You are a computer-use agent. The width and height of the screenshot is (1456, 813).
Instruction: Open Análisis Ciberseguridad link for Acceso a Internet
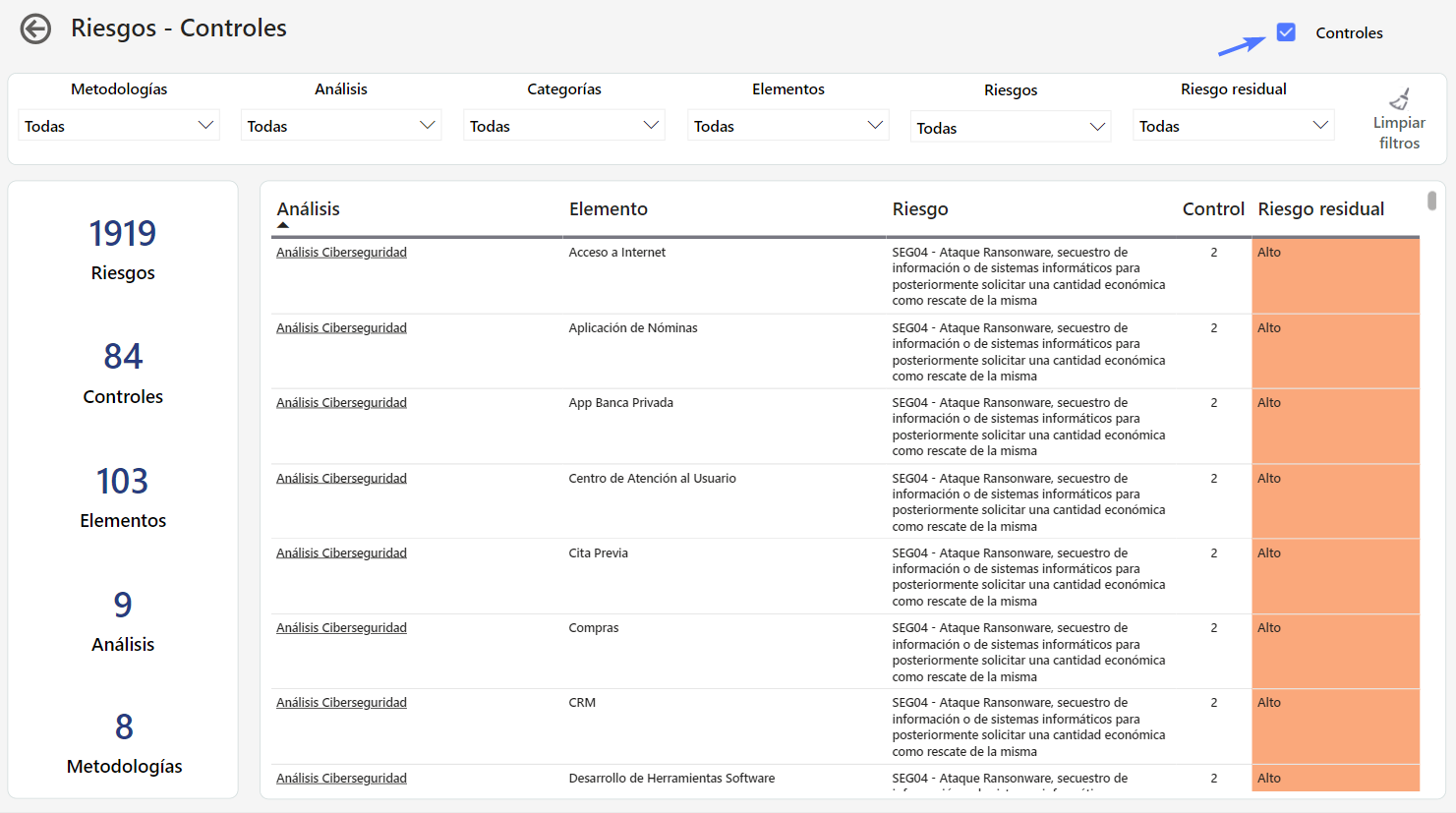point(341,253)
